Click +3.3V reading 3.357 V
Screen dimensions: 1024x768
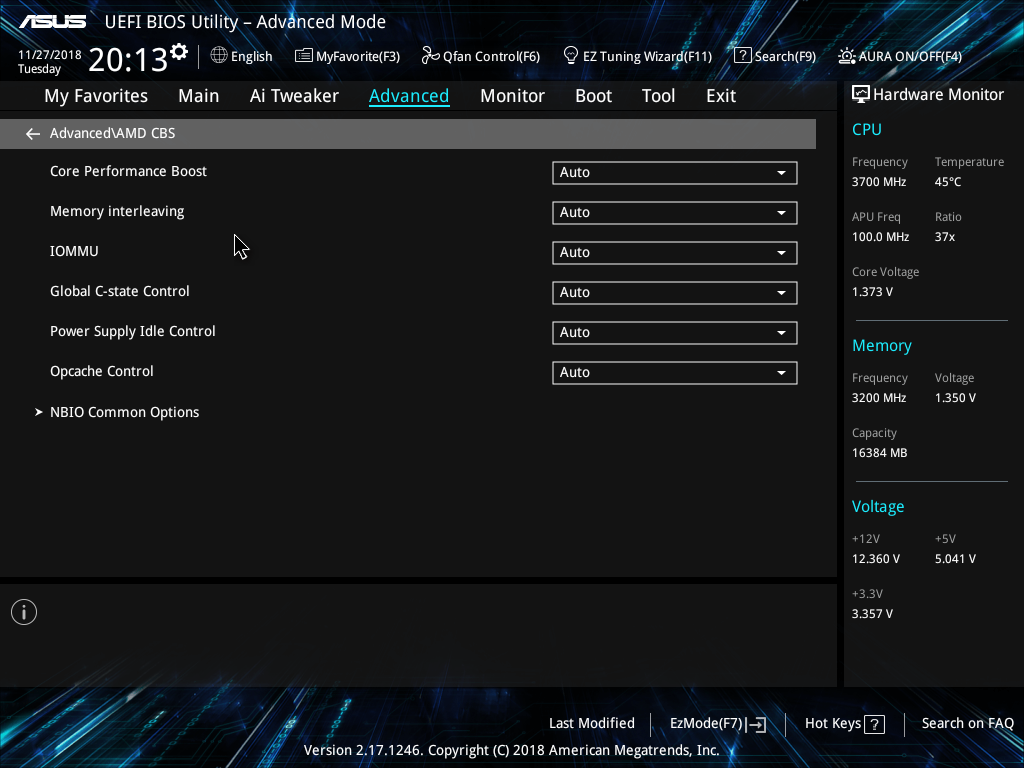pos(872,614)
